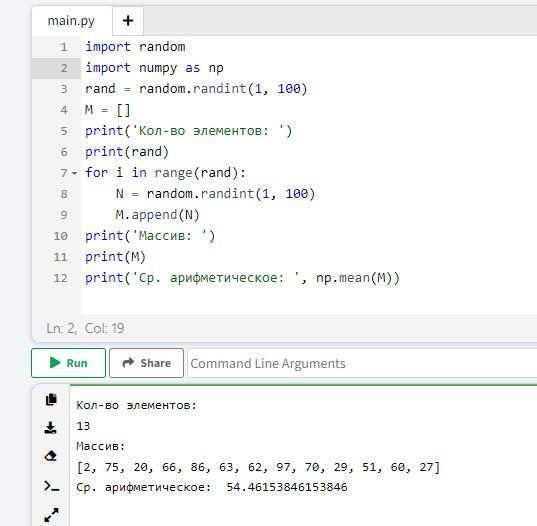Run the program
The width and height of the screenshot is (537, 526).
coord(68,363)
